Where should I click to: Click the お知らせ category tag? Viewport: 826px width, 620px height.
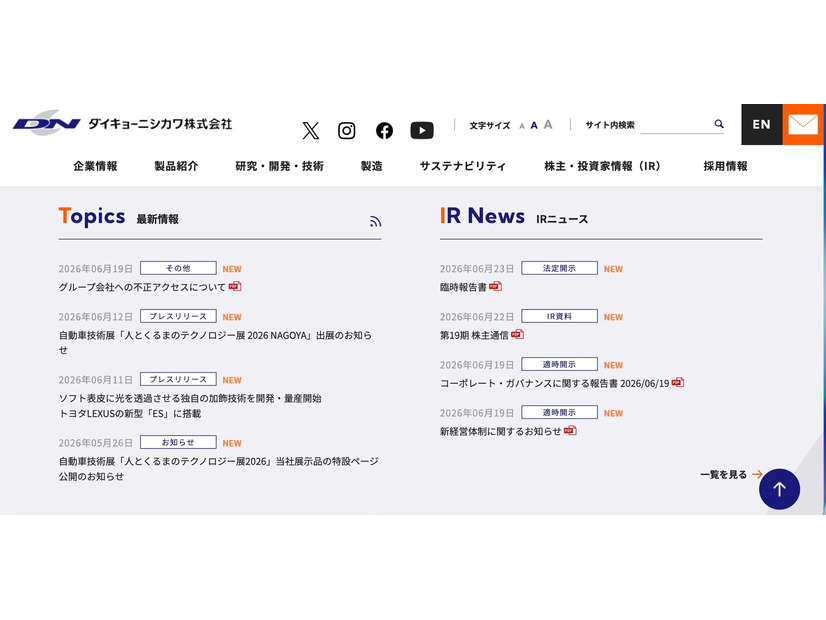(178, 442)
